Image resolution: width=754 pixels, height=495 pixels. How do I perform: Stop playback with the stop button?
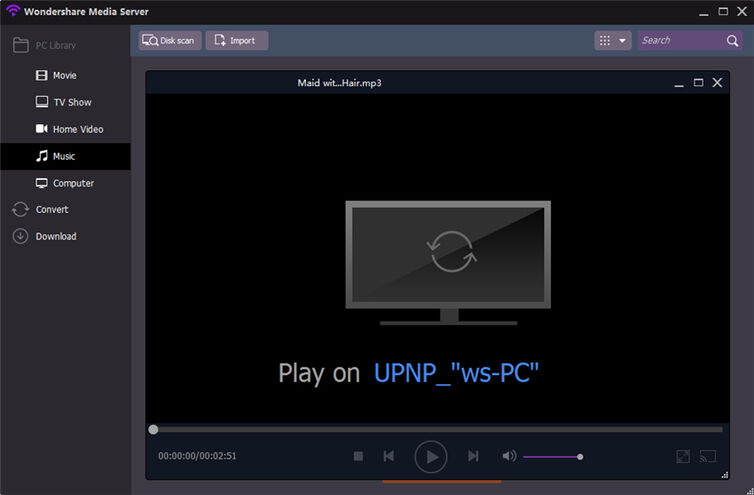tap(358, 456)
